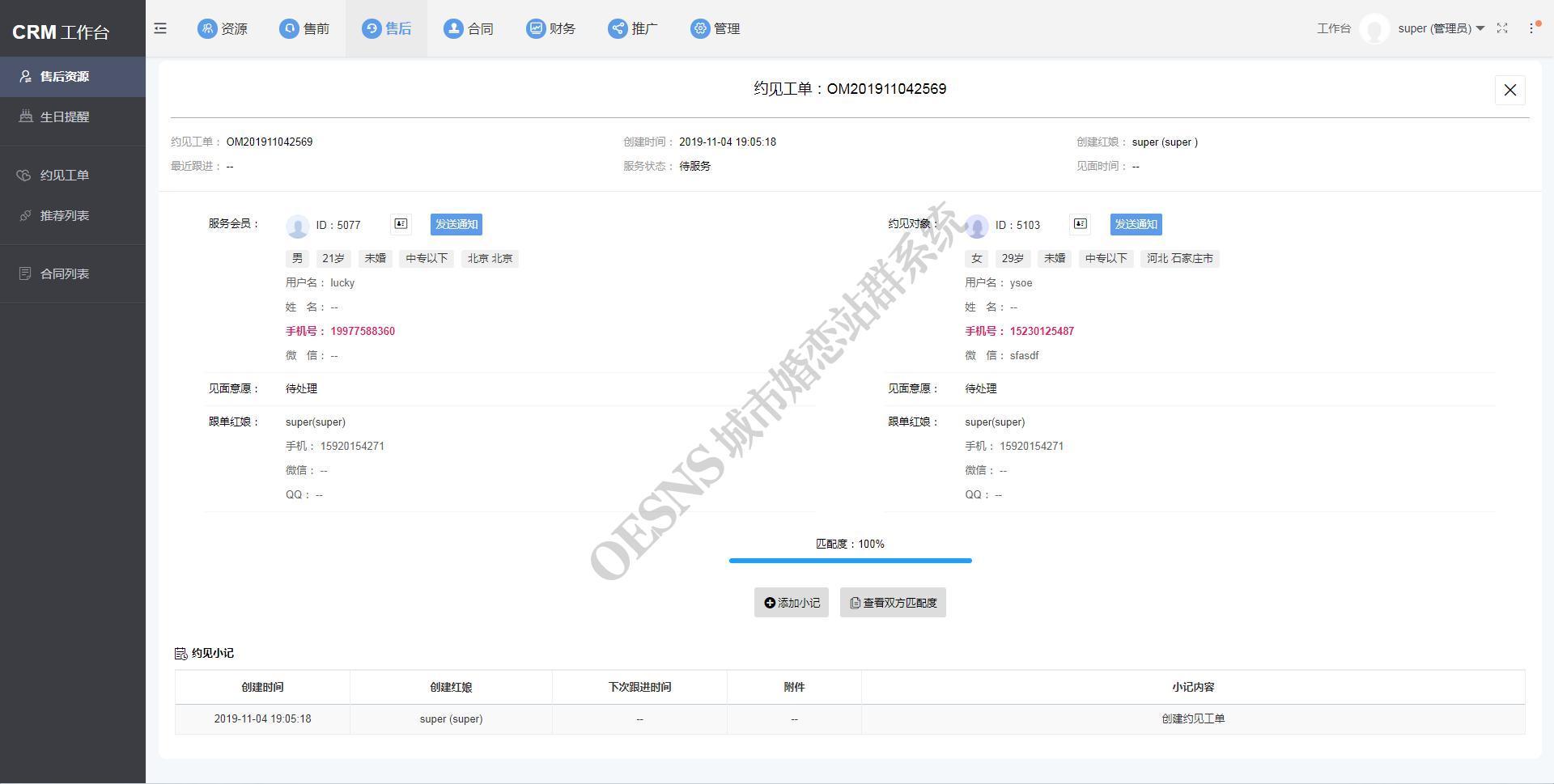
Task: Click the super user avatar
Action: [x=1374, y=29]
